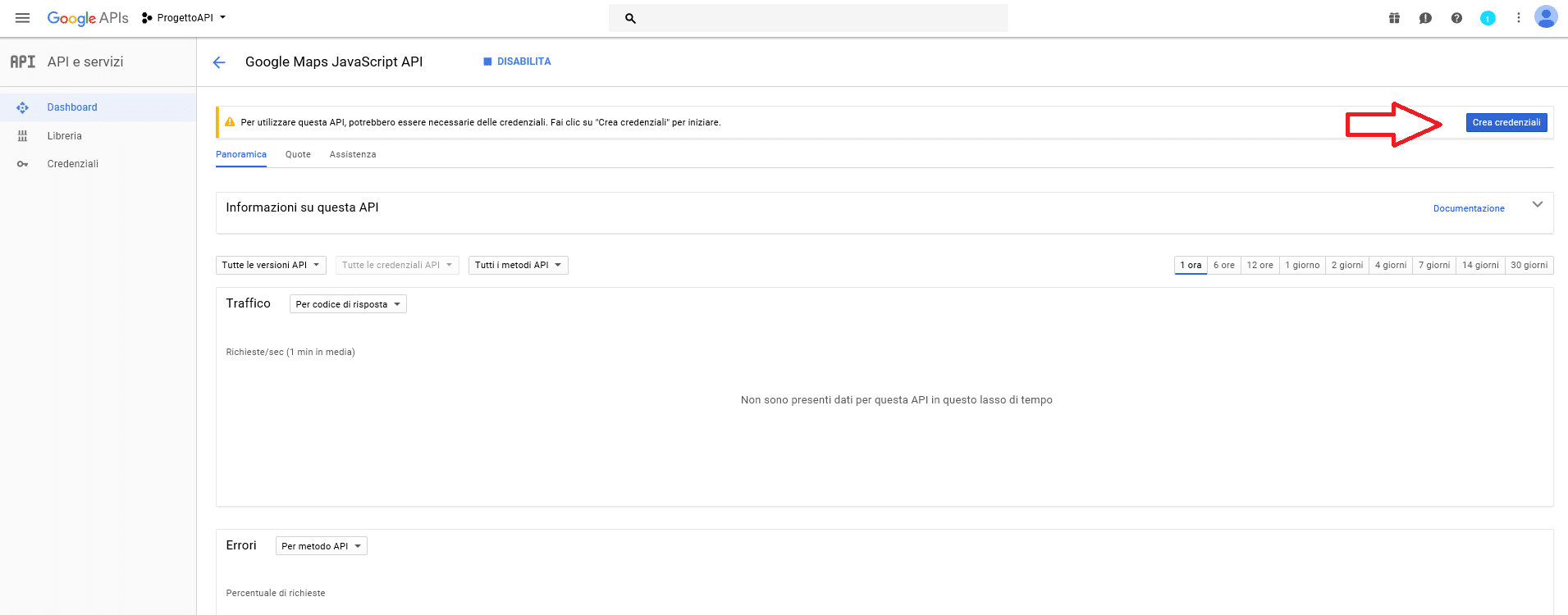Click the Libreria grid icon

(x=22, y=136)
